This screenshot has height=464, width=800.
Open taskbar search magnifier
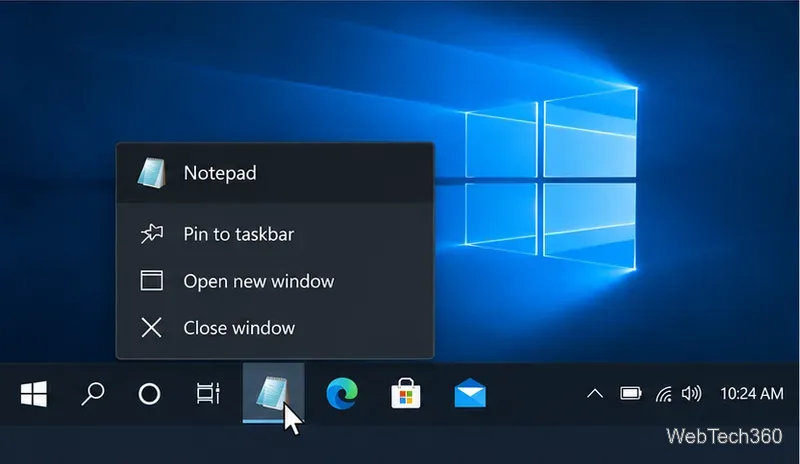click(x=92, y=394)
